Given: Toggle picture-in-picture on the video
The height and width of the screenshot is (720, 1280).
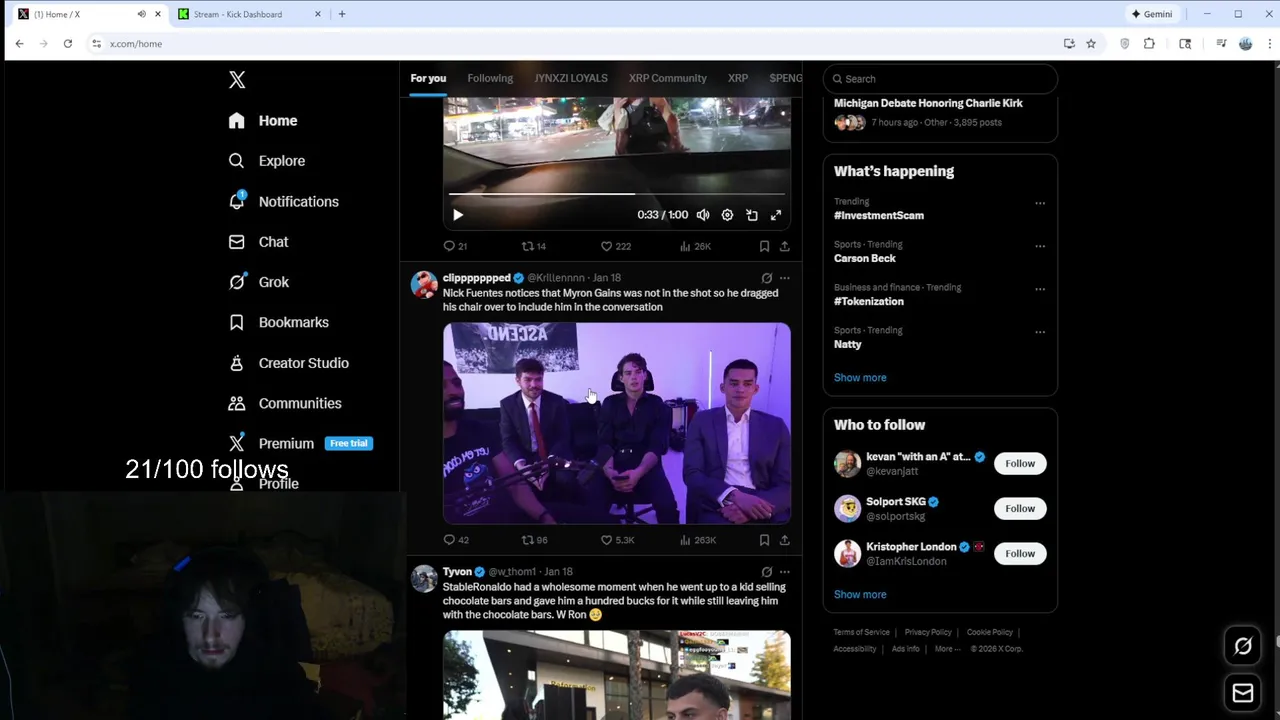Looking at the screenshot, I should click(x=751, y=215).
